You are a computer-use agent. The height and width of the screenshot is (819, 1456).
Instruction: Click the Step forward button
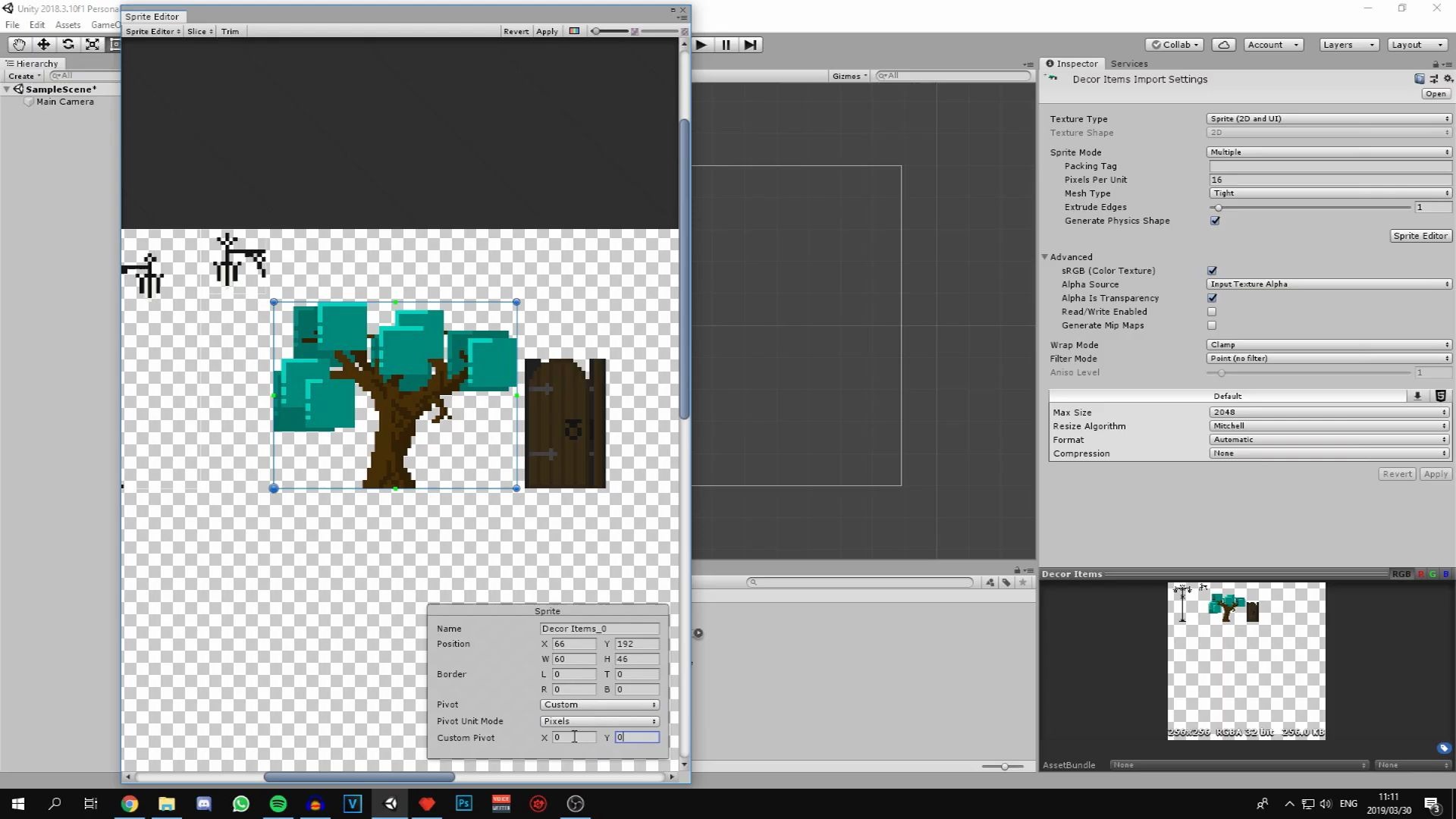[750, 45]
